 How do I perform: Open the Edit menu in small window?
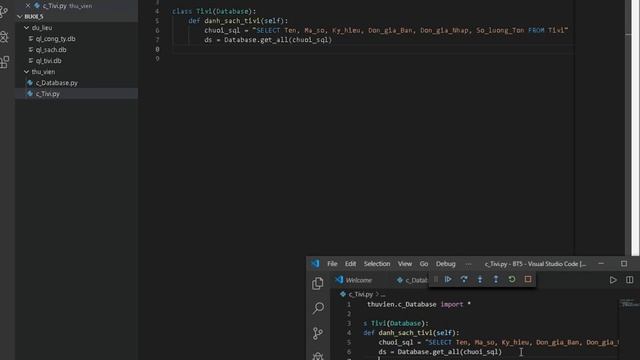click(x=350, y=264)
